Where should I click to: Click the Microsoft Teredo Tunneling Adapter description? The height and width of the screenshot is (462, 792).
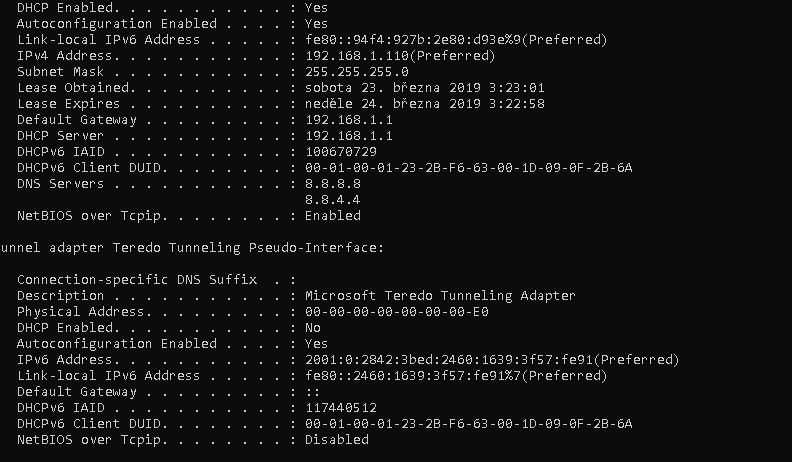(440, 295)
